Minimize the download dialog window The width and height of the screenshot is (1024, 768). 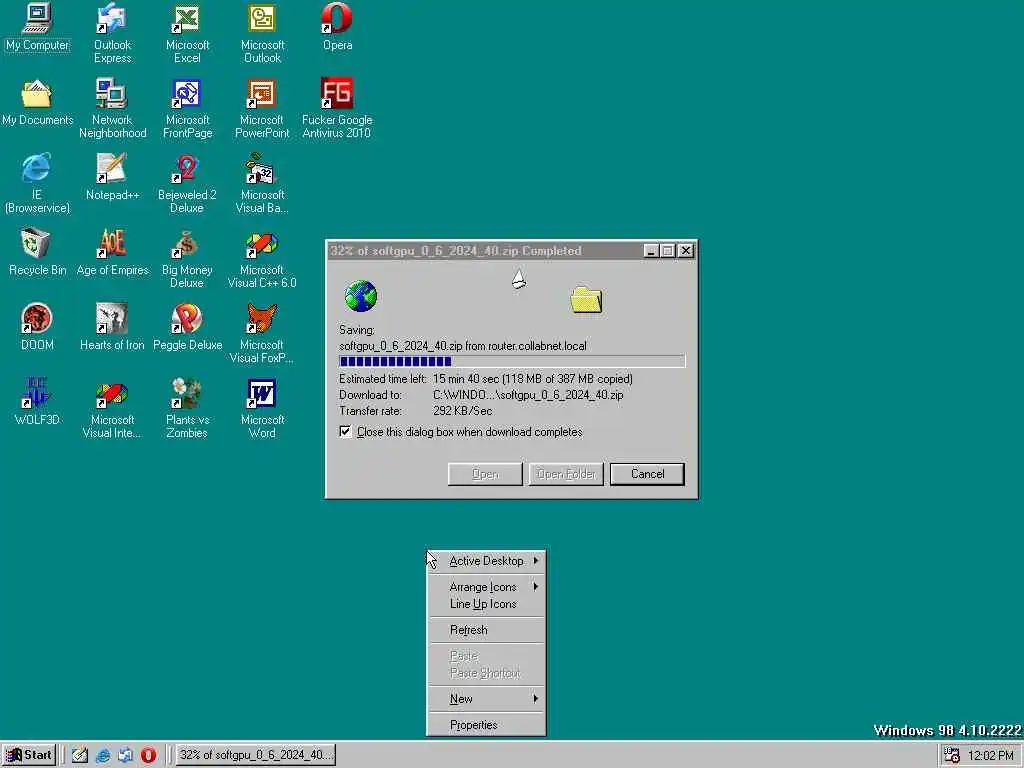tap(651, 251)
